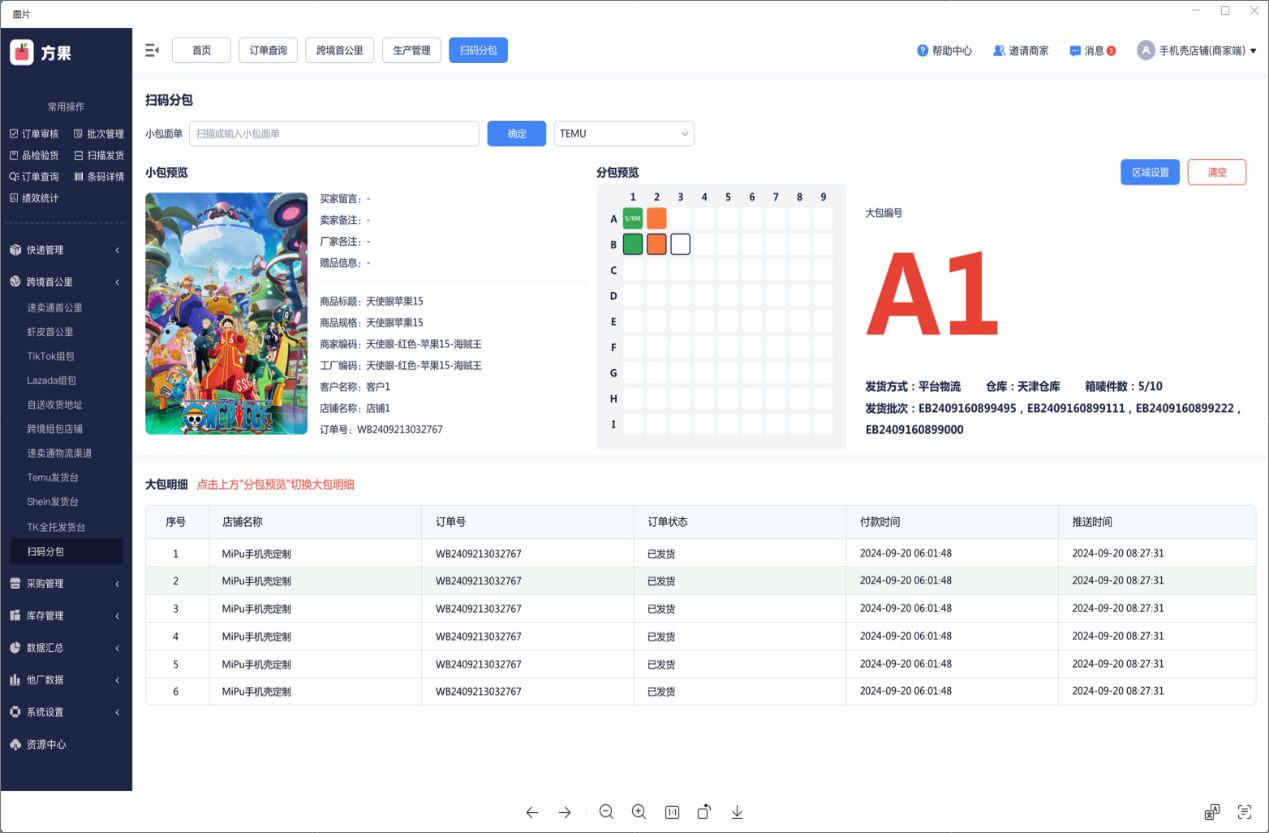Select green grid cell B1

coord(633,244)
